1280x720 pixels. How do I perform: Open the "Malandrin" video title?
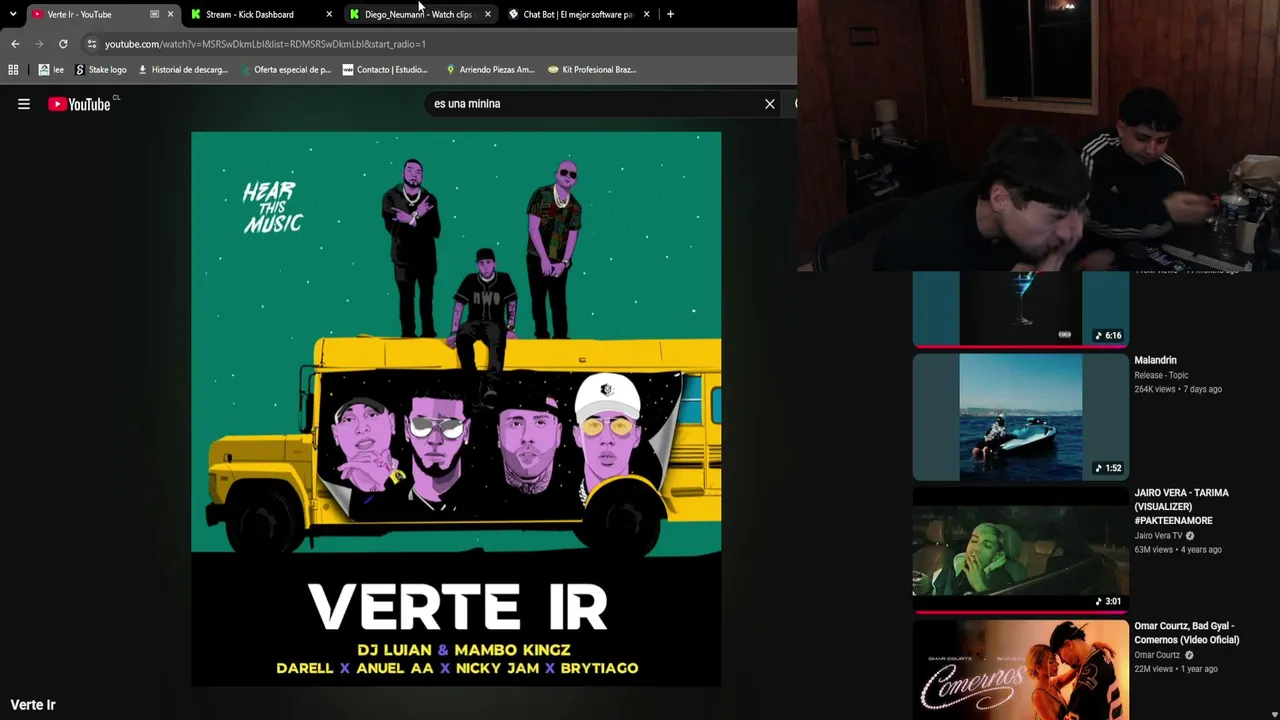[x=1155, y=360]
